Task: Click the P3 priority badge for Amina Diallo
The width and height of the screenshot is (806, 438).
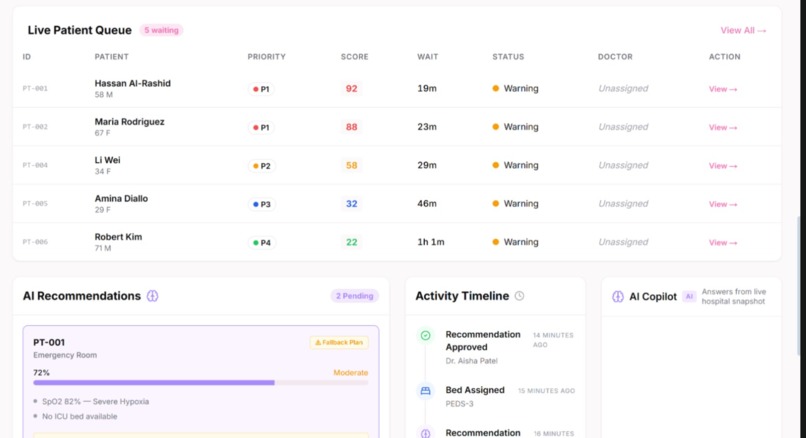Action: point(262,204)
